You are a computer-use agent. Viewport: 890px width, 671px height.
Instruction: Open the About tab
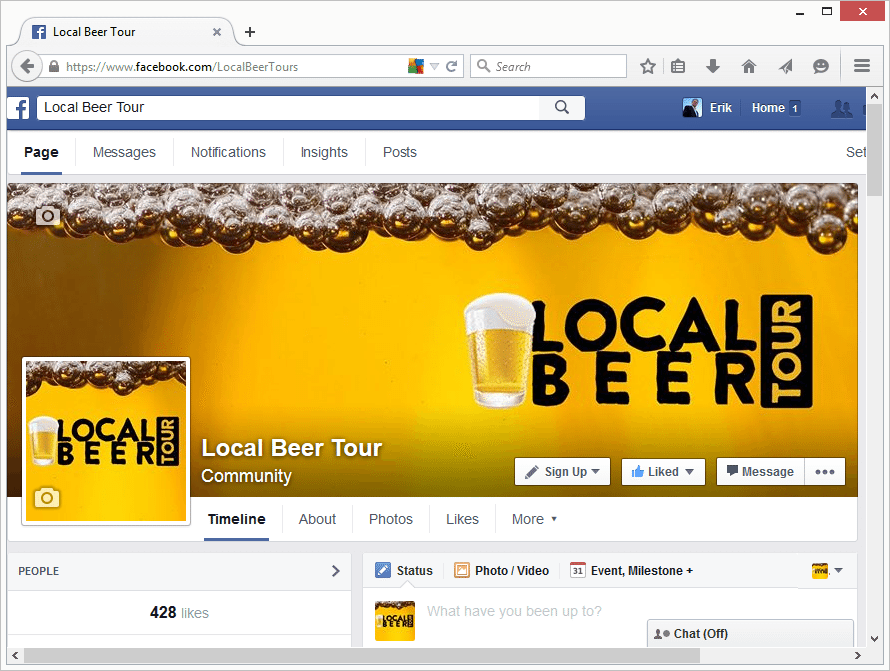[317, 519]
